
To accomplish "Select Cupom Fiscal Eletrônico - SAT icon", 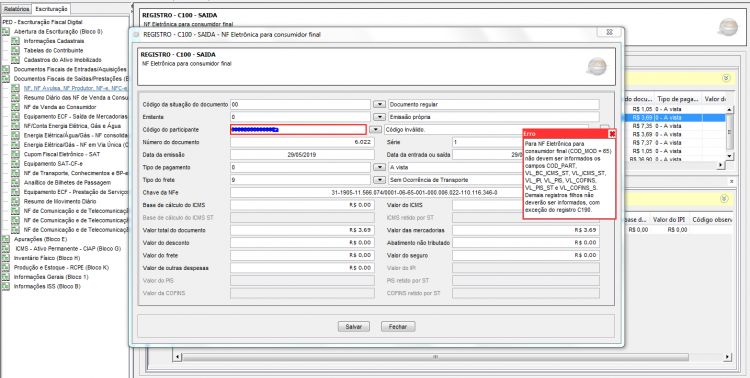I will [15, 155].
